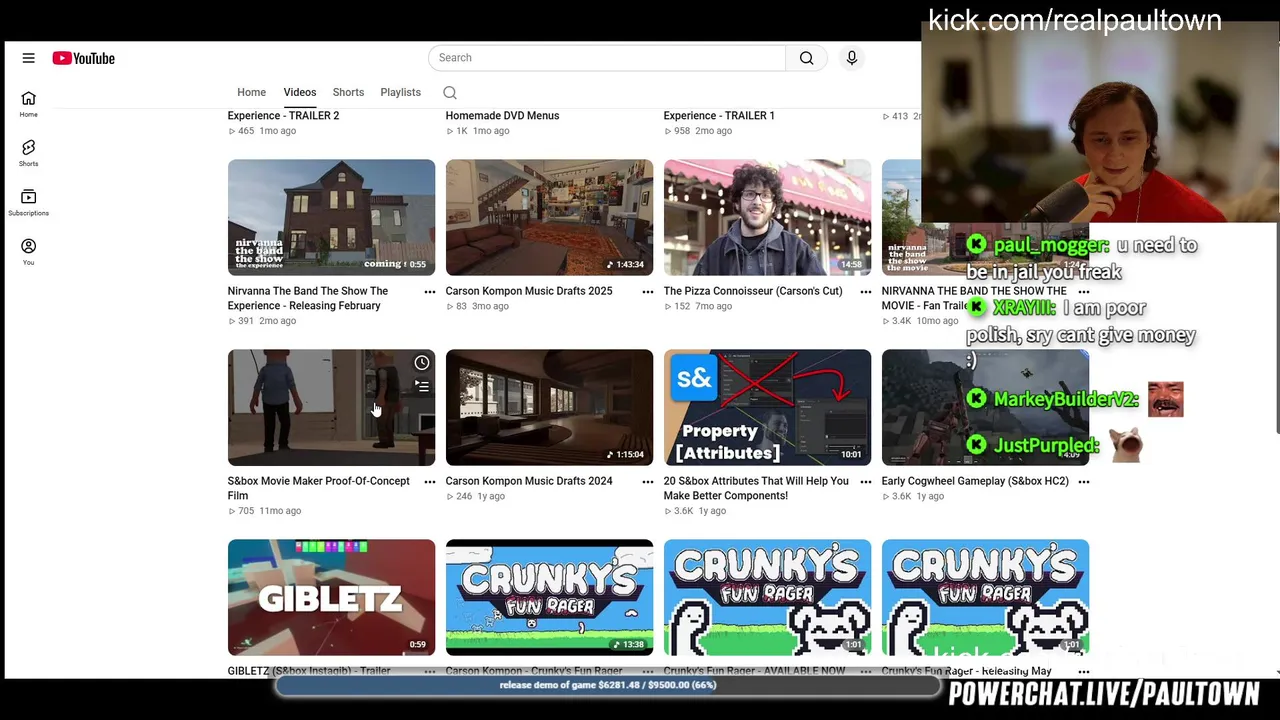
Task: Play the Music Drafts 2025 thumbnail
Action: coord(549,217)
